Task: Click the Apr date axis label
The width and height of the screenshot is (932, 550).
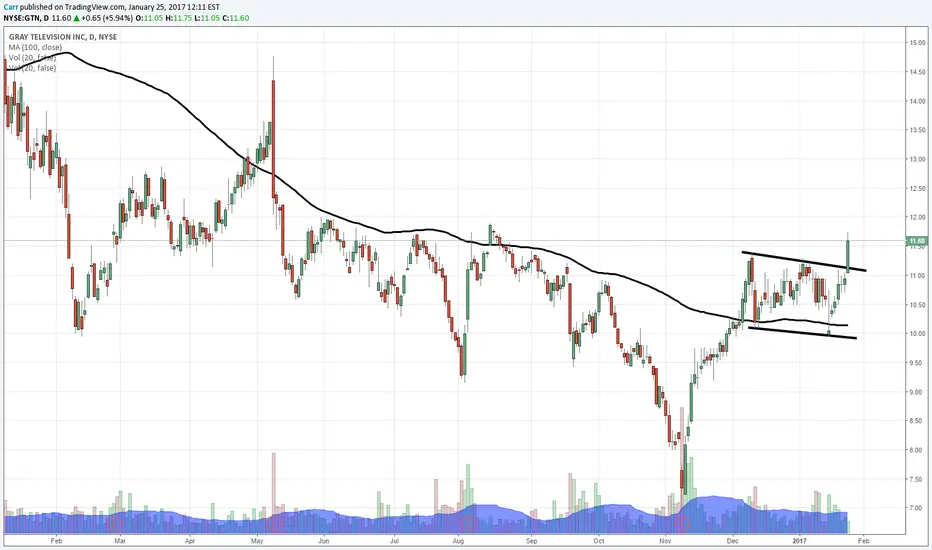Action: [190, 541]
